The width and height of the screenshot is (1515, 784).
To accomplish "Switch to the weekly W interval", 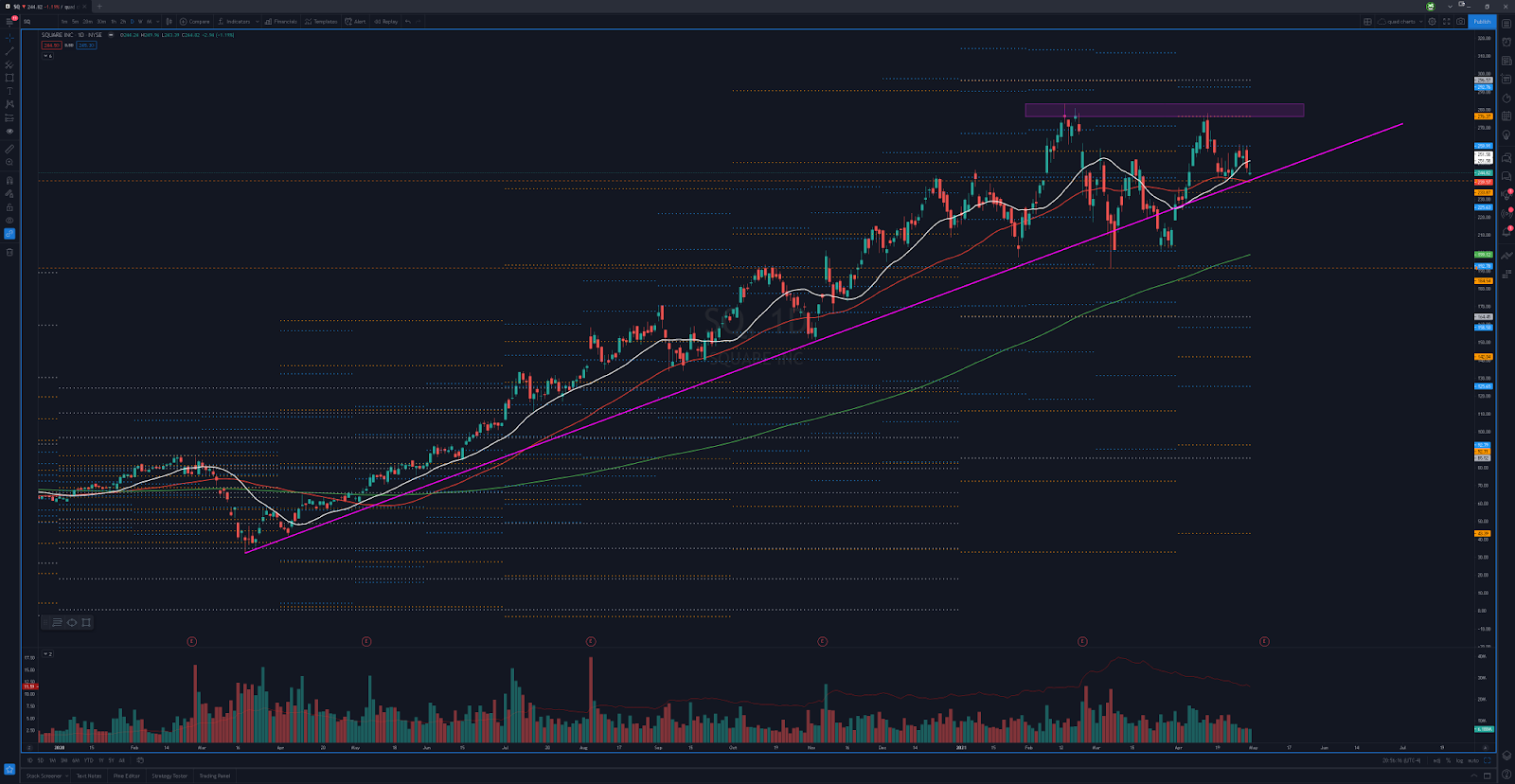I will pyautogui.click(x=140, y=22).
